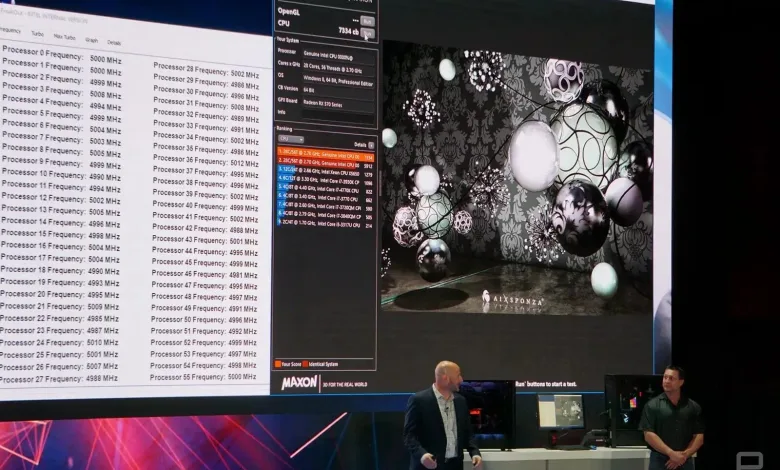Click the CPU Run button
Viewport: 780px width, 470px height.
click(x=367, y=33)
